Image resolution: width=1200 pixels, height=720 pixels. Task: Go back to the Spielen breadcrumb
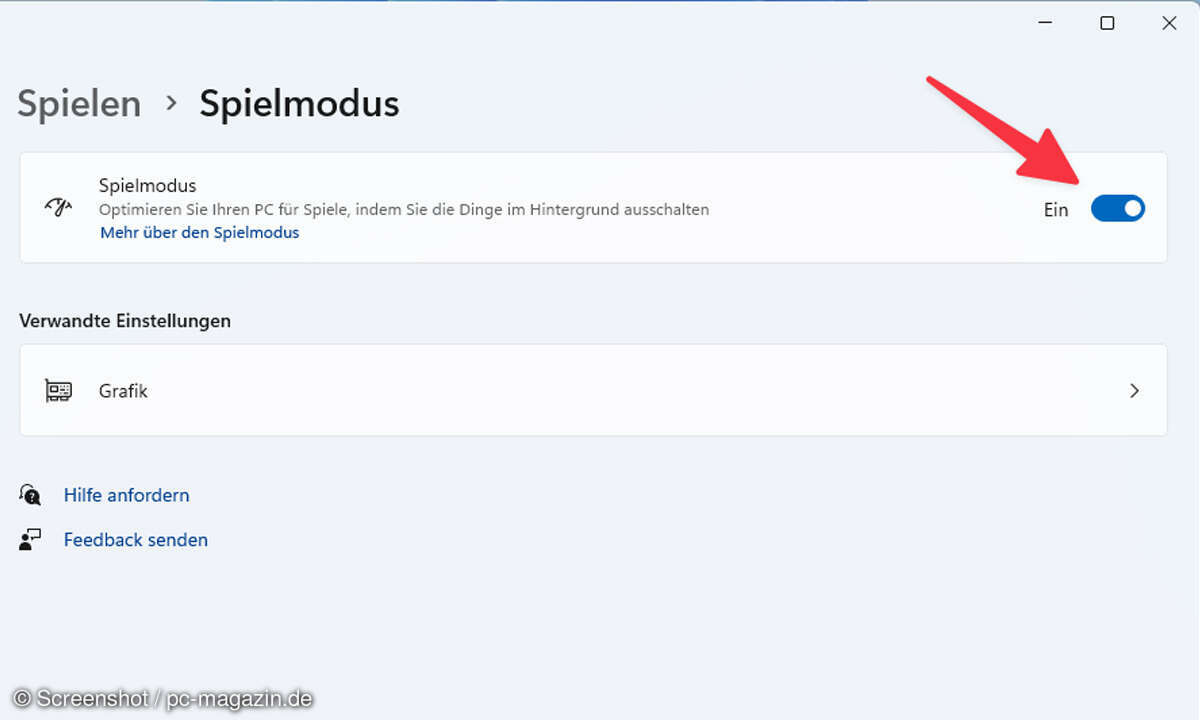coord(79,103)
